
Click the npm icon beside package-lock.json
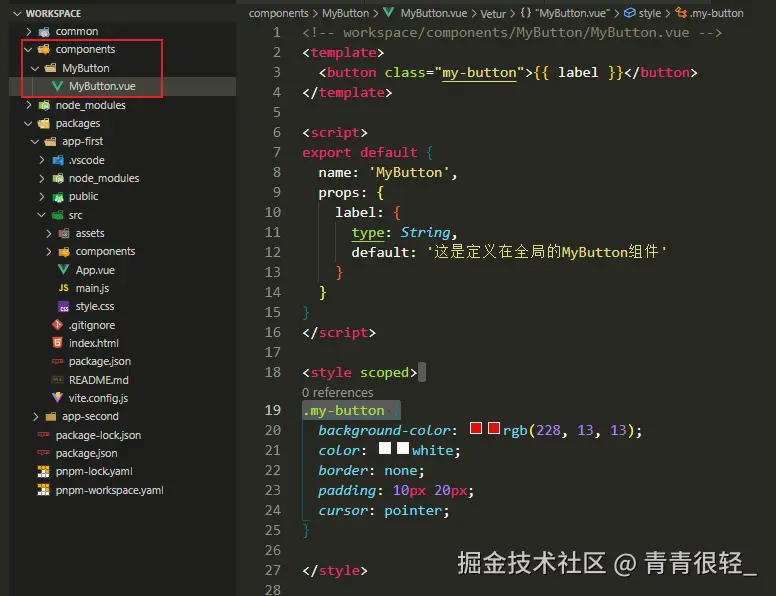pyautogui.click(x=44, y=435)
